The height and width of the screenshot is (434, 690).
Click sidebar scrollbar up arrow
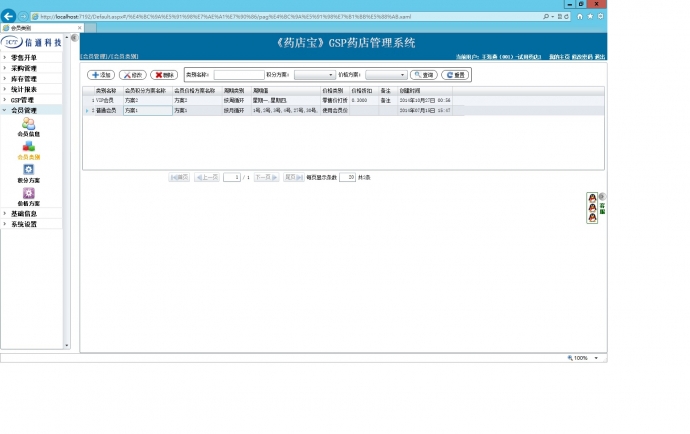67,37
